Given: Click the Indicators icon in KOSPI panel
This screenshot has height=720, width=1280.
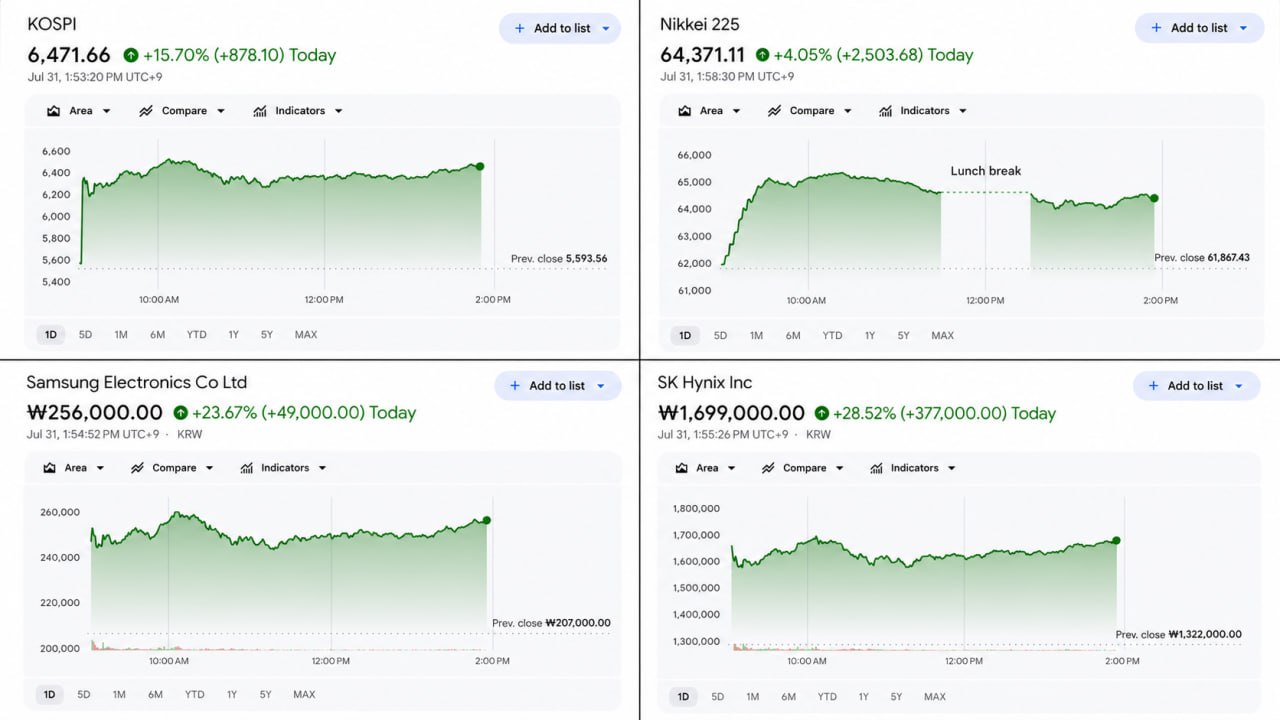Looking at the screenshot, I should coord(260,111).
